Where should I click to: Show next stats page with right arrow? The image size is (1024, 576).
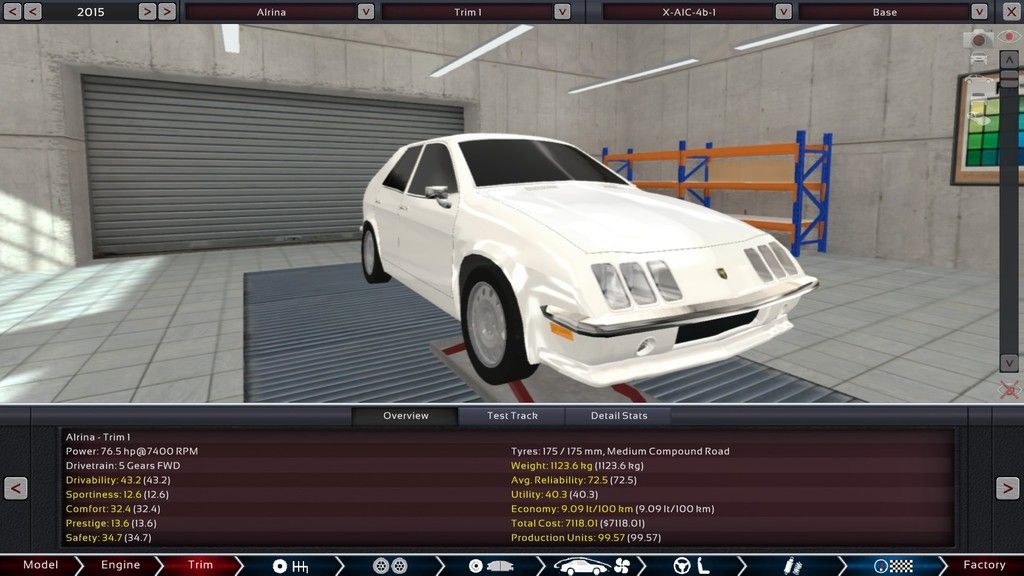tap(1008, 488)
